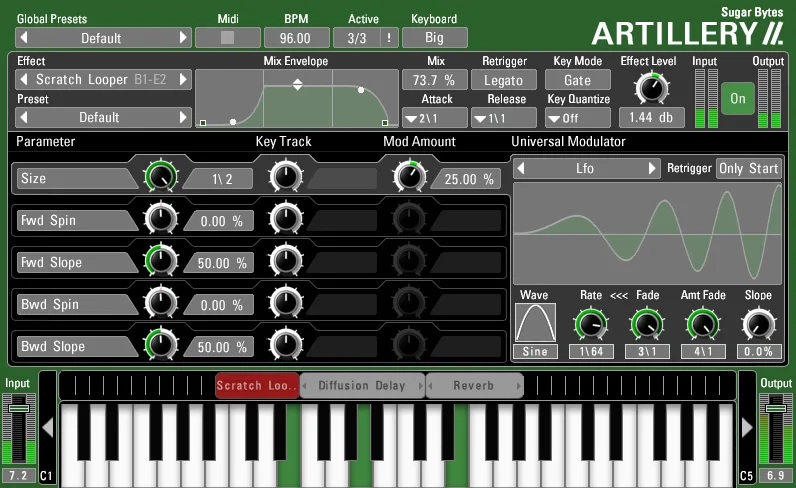Select the Reverb effect zone
This screenshot has width=796, height=488.
474,386
